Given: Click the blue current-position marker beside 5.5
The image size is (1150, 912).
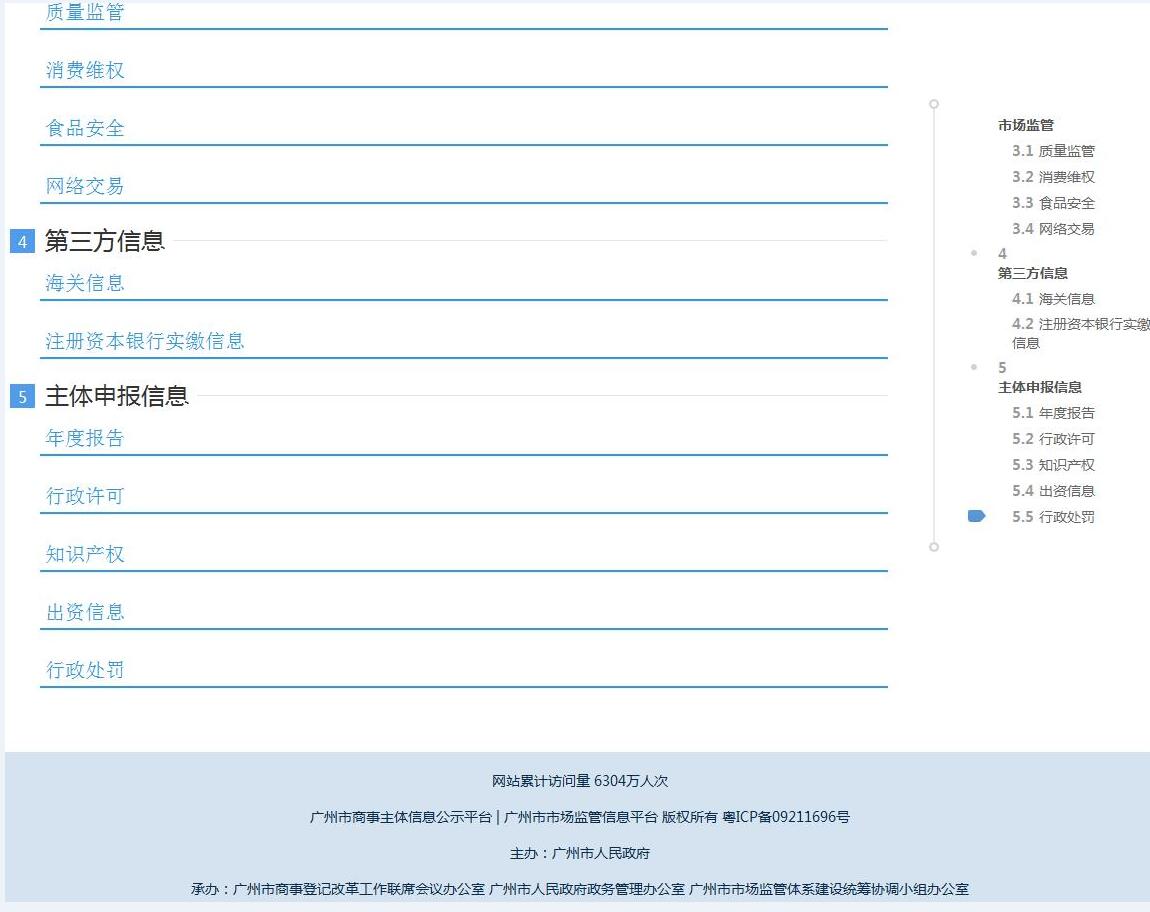Looking at the screenshot, I should pyautogui.click(x=976, y=517).
